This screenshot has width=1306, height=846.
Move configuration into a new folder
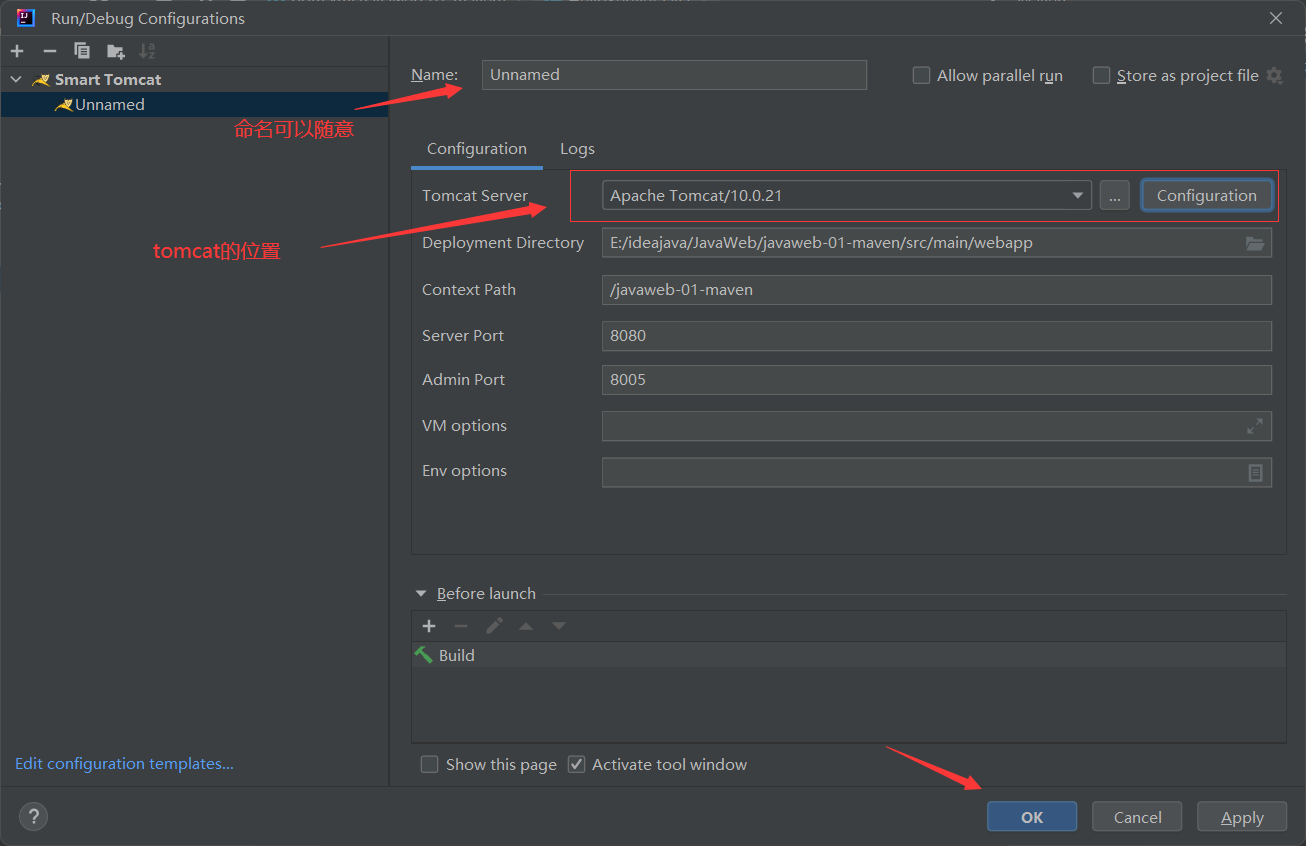click(116, 51)
